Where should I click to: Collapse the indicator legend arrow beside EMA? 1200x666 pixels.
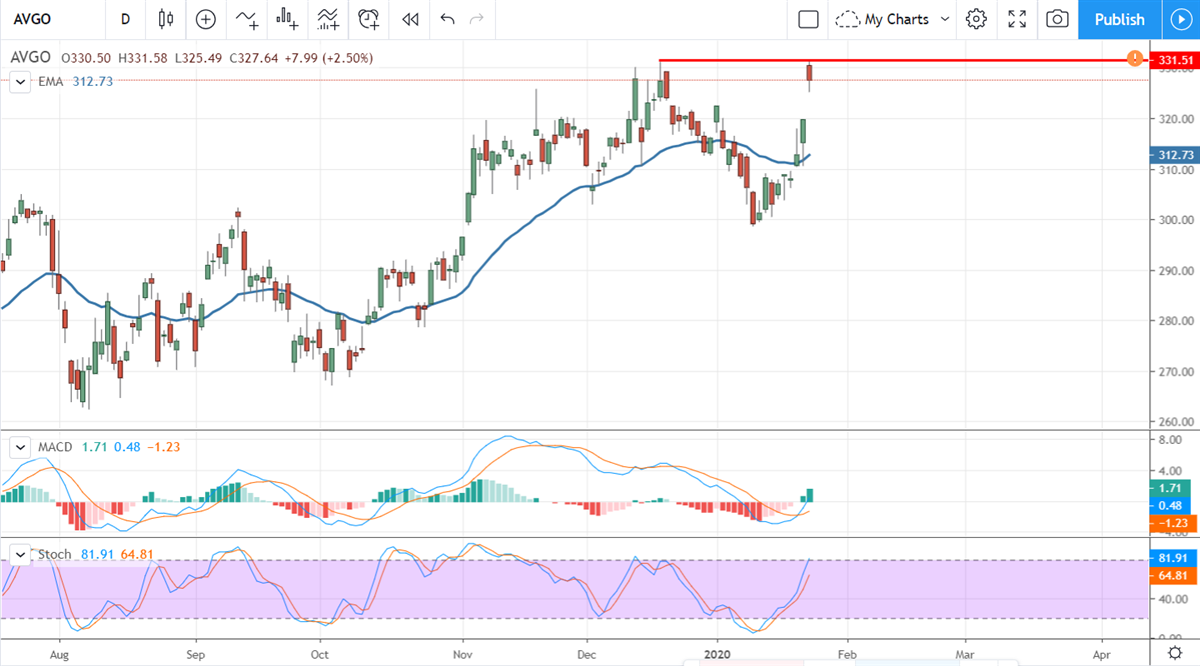(19, 82)
